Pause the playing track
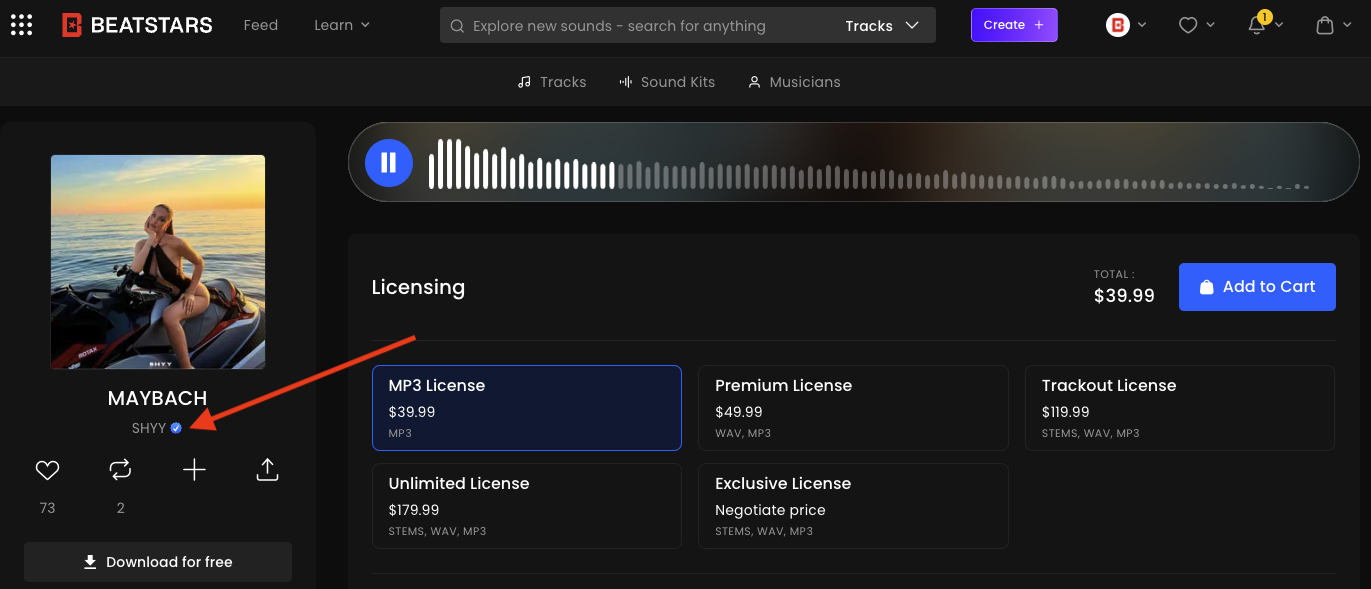The height and width of the screenshot is (589, 1371). click(389, 162)
